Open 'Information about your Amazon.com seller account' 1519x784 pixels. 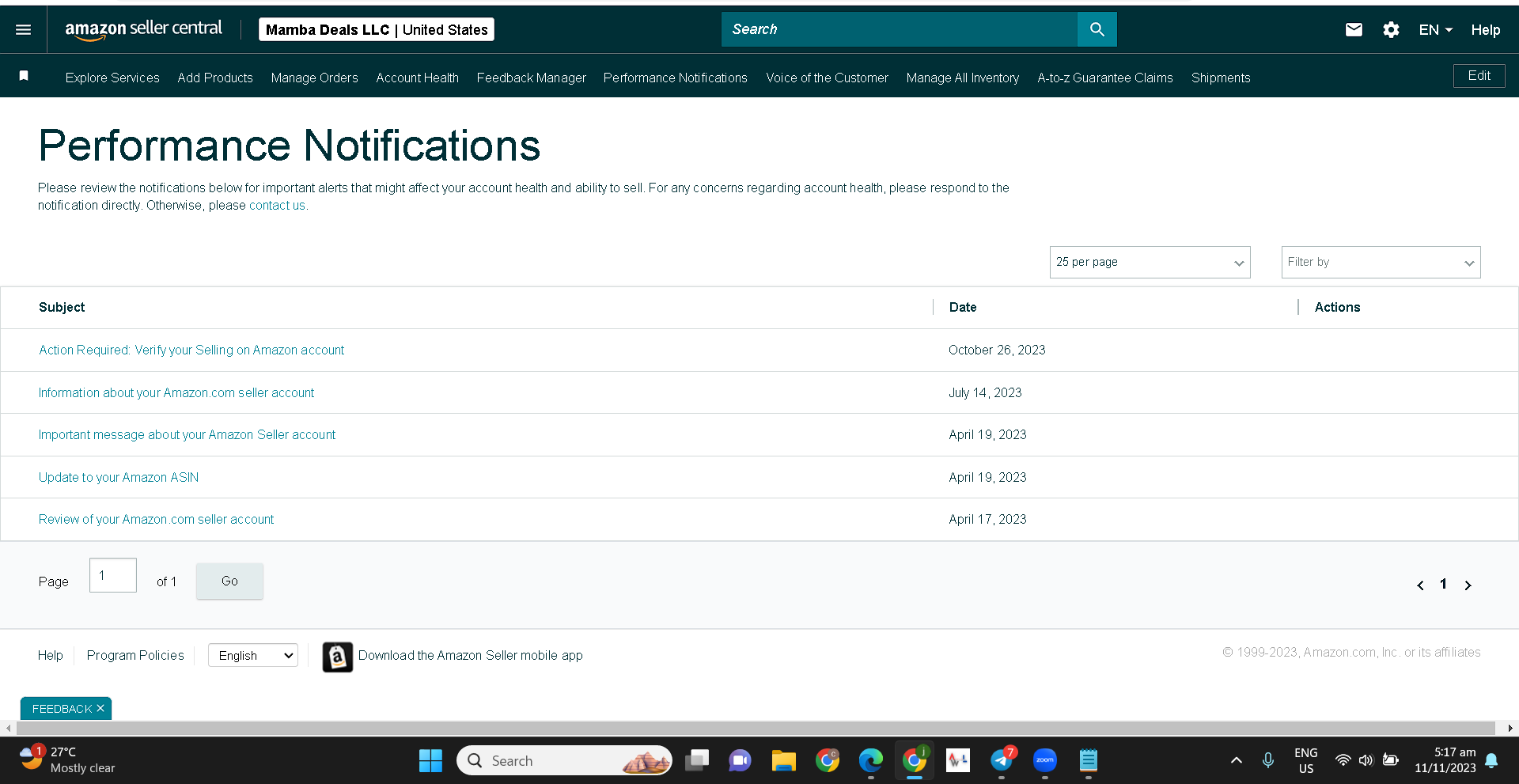[x=176, y=393]
